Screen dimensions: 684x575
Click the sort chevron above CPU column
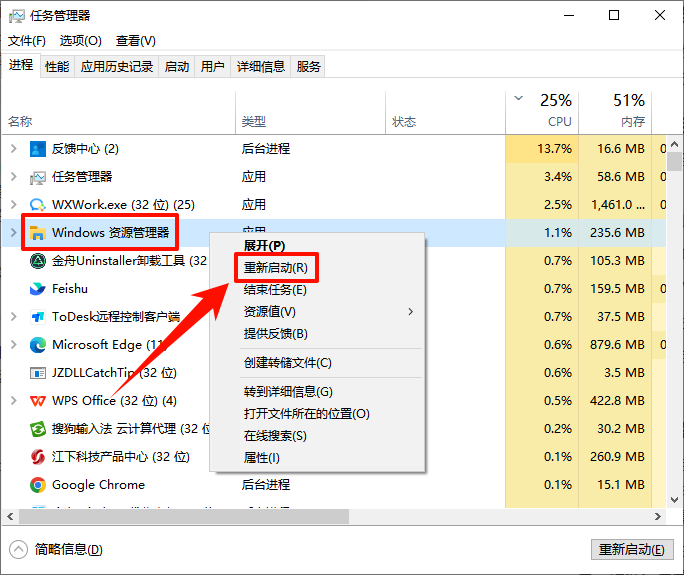point(519,98)
